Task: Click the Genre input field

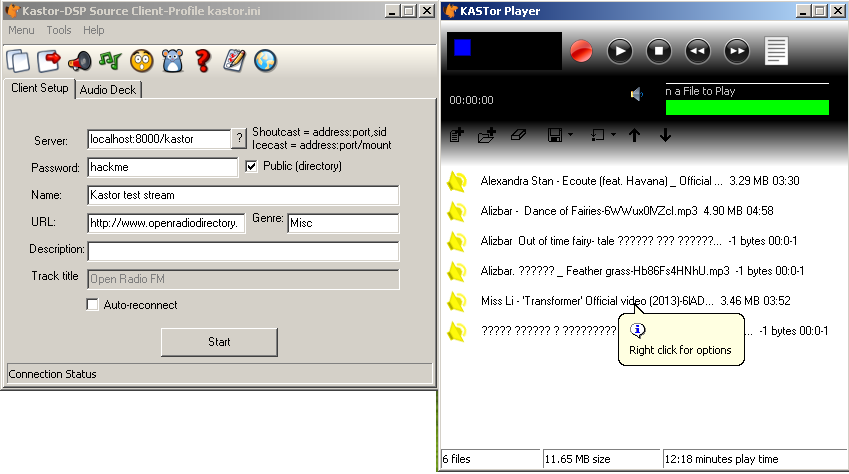Action: click(343, 223)
